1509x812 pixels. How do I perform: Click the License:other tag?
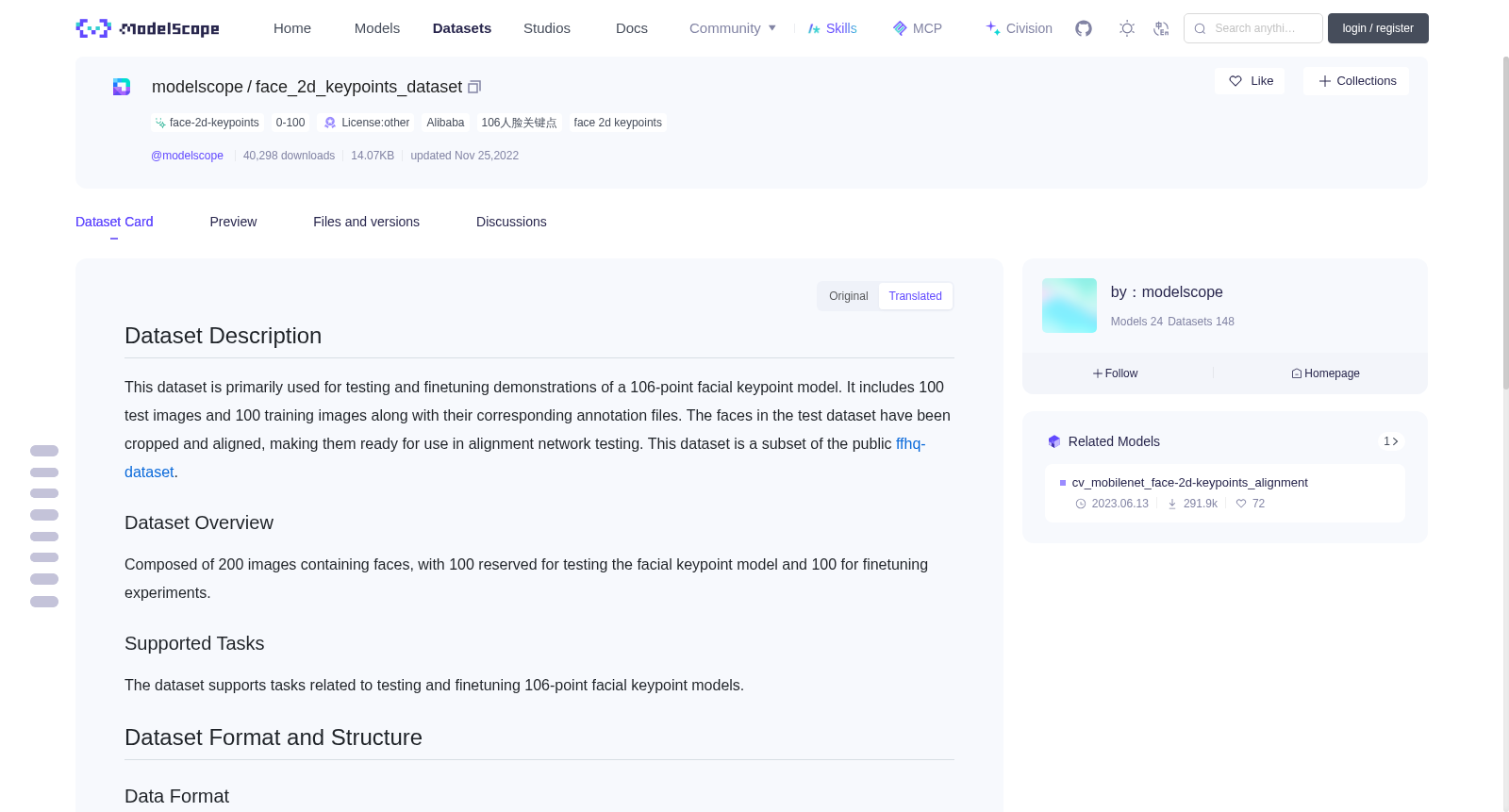(x=367, y=123)
